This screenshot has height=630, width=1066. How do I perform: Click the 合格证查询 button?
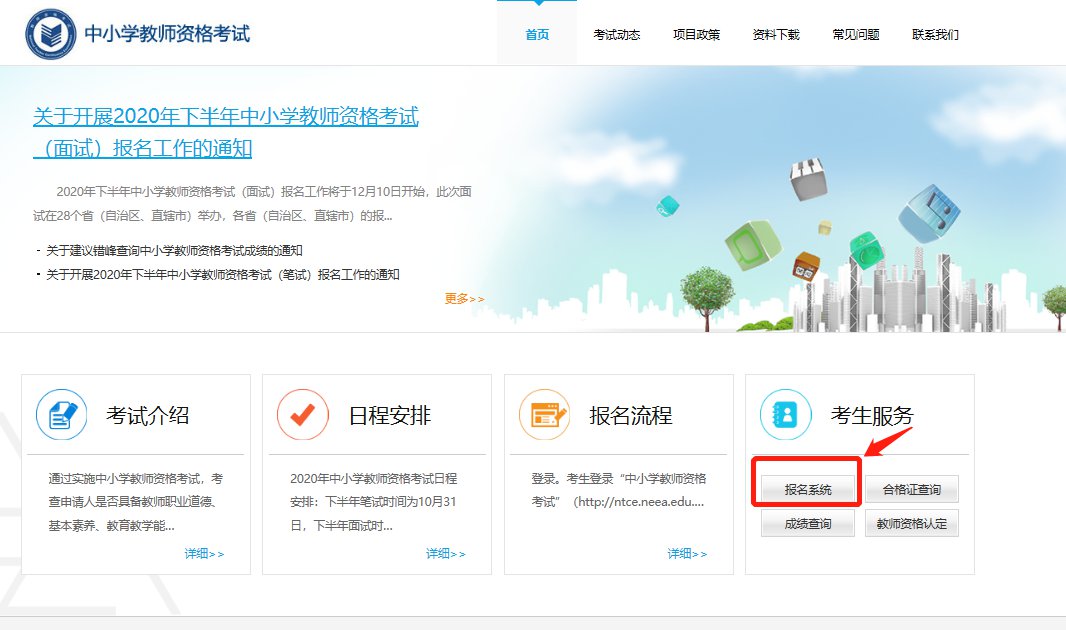click(x=911, y=490)
